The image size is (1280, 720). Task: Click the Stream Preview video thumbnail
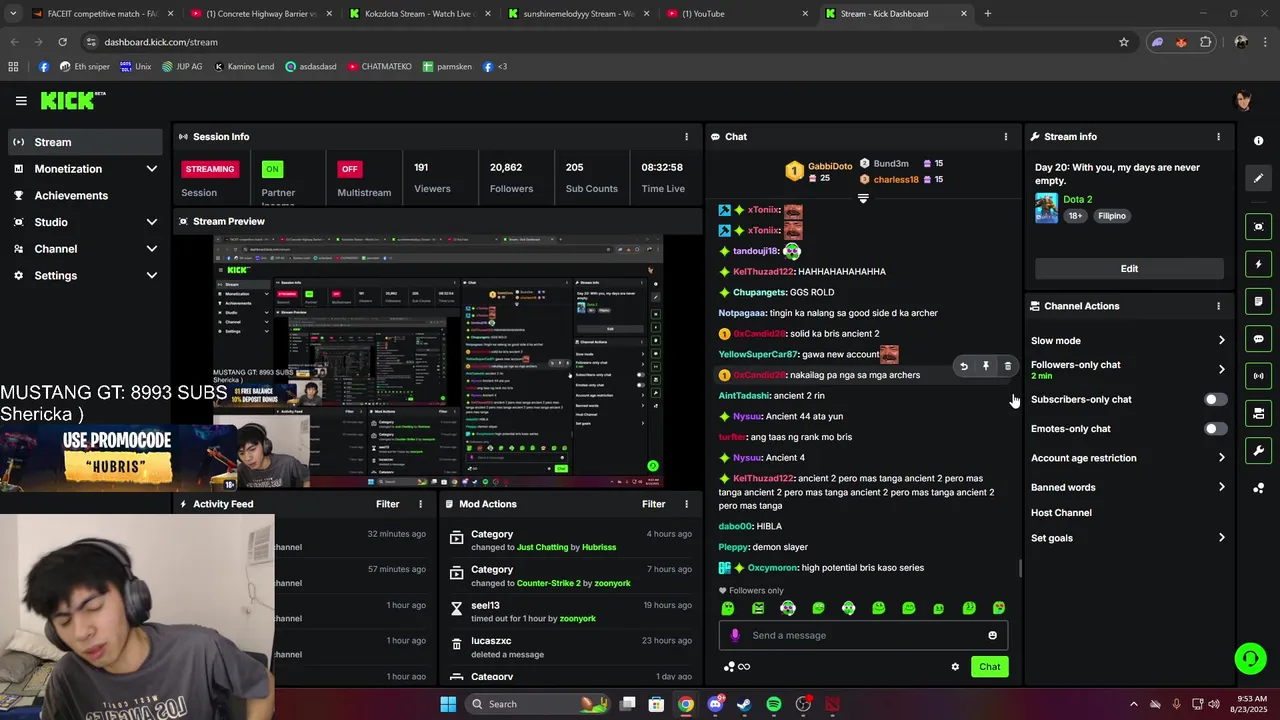coord(438,361)
